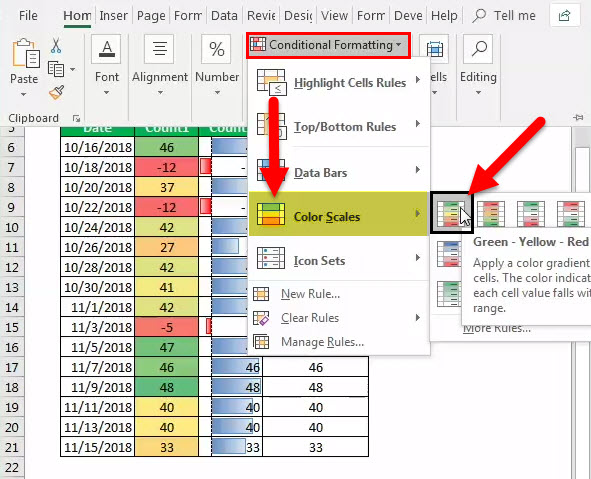Click the Format Painter brush icon
This screenshot has height=479, width=591.
57,92
